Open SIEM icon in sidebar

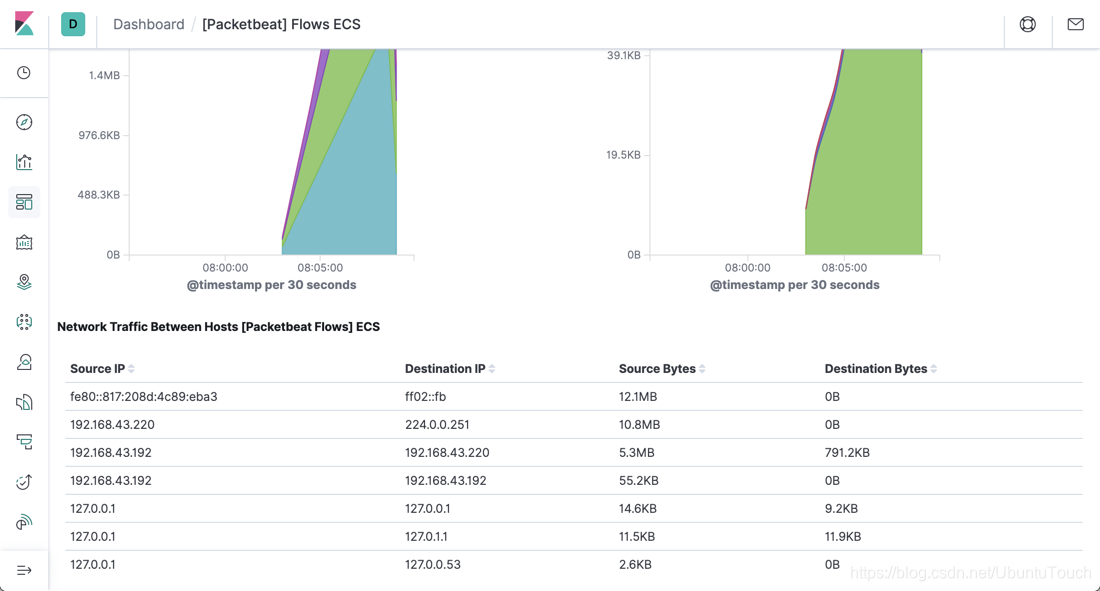24,522
